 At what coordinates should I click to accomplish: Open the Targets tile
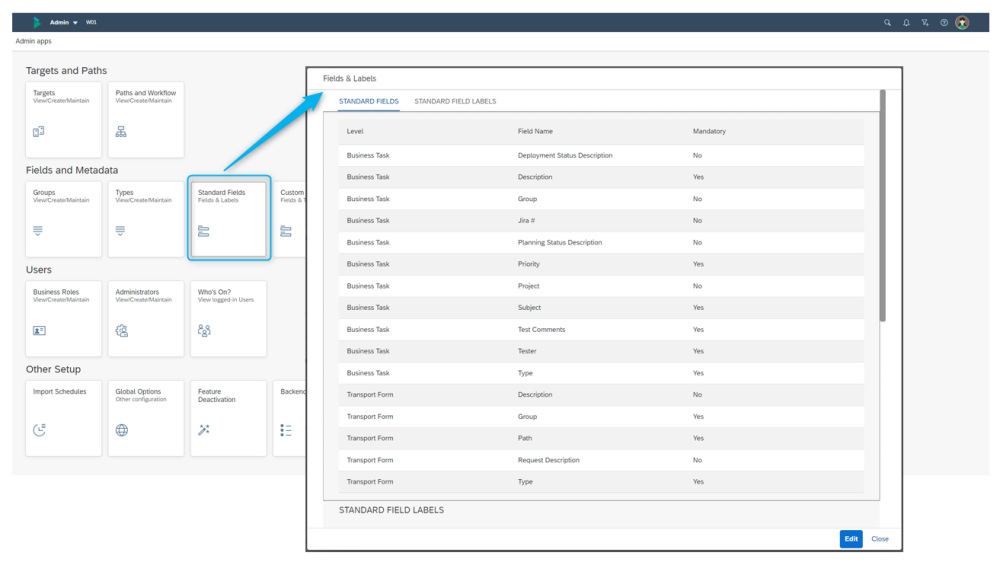[64, 119]
